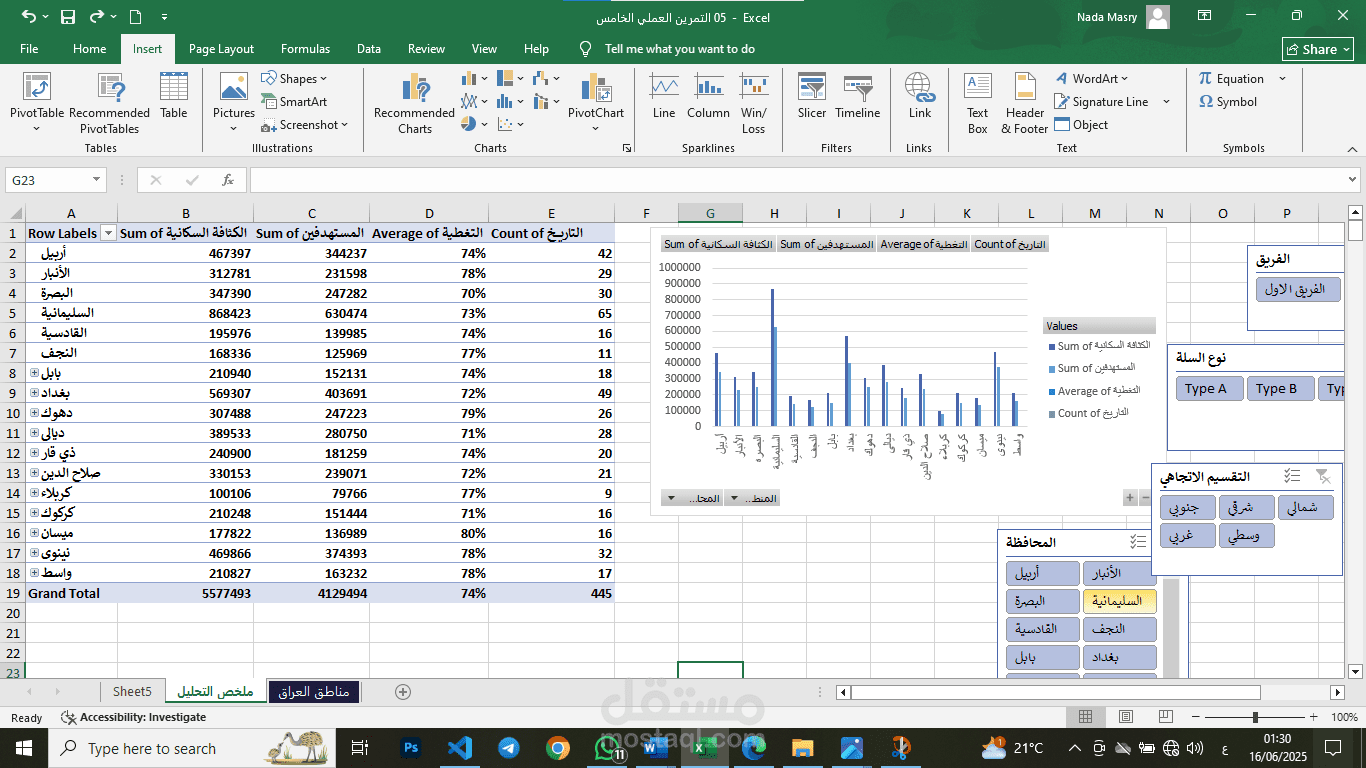Select the شمالي slicer button
The height and width of the screenshot is (768, 1366).
[x=1305, y=508]
